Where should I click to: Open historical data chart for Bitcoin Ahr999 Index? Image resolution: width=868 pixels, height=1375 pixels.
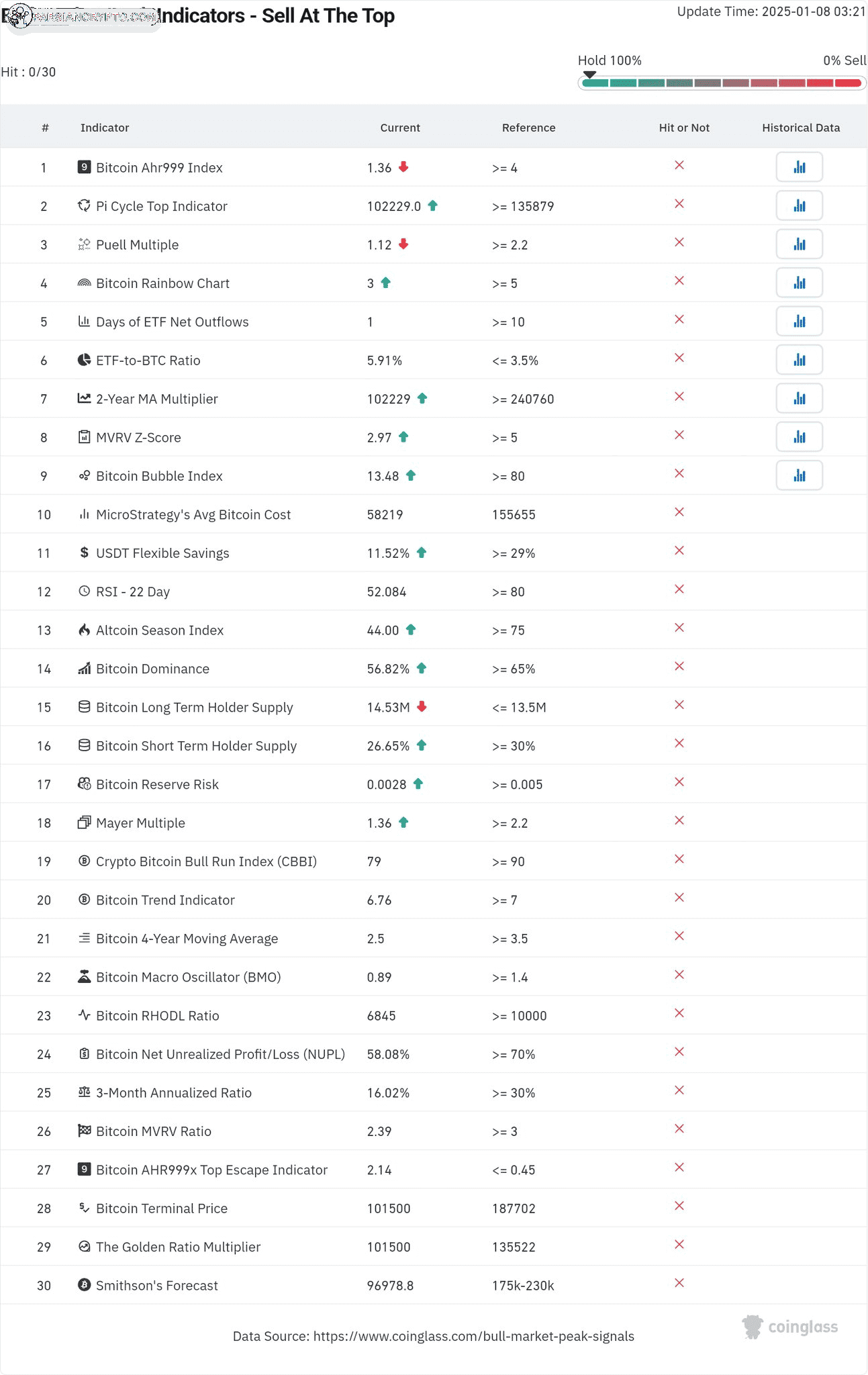(799, 167)
